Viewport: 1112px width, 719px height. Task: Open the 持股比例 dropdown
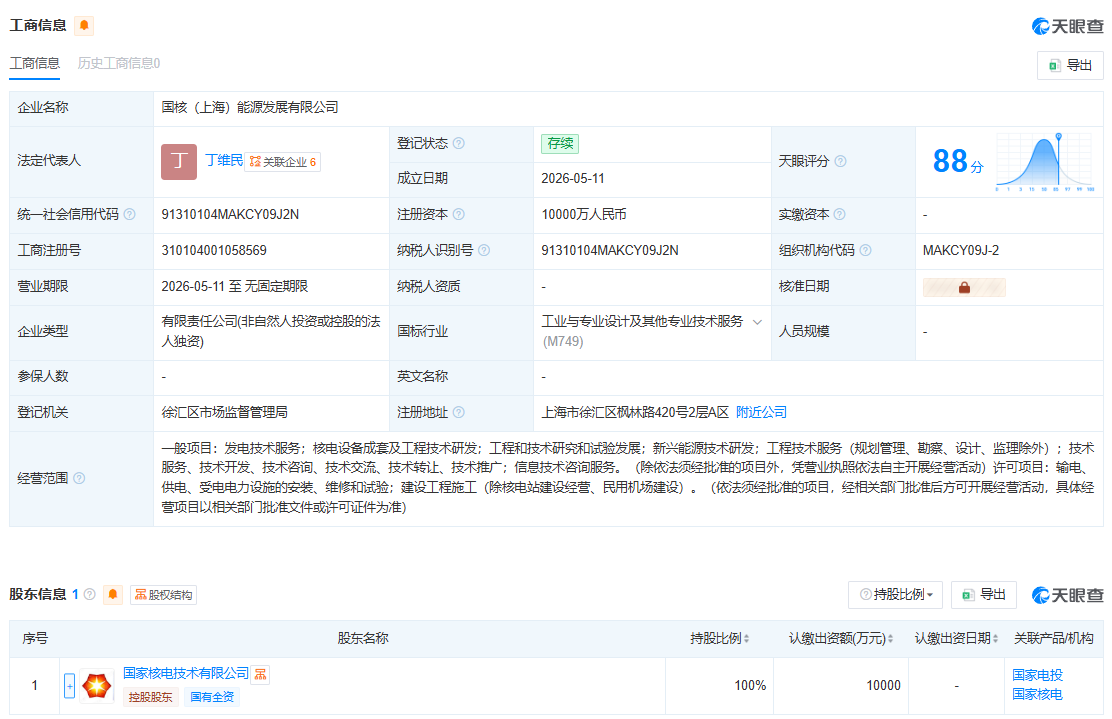tap(895, 595)
